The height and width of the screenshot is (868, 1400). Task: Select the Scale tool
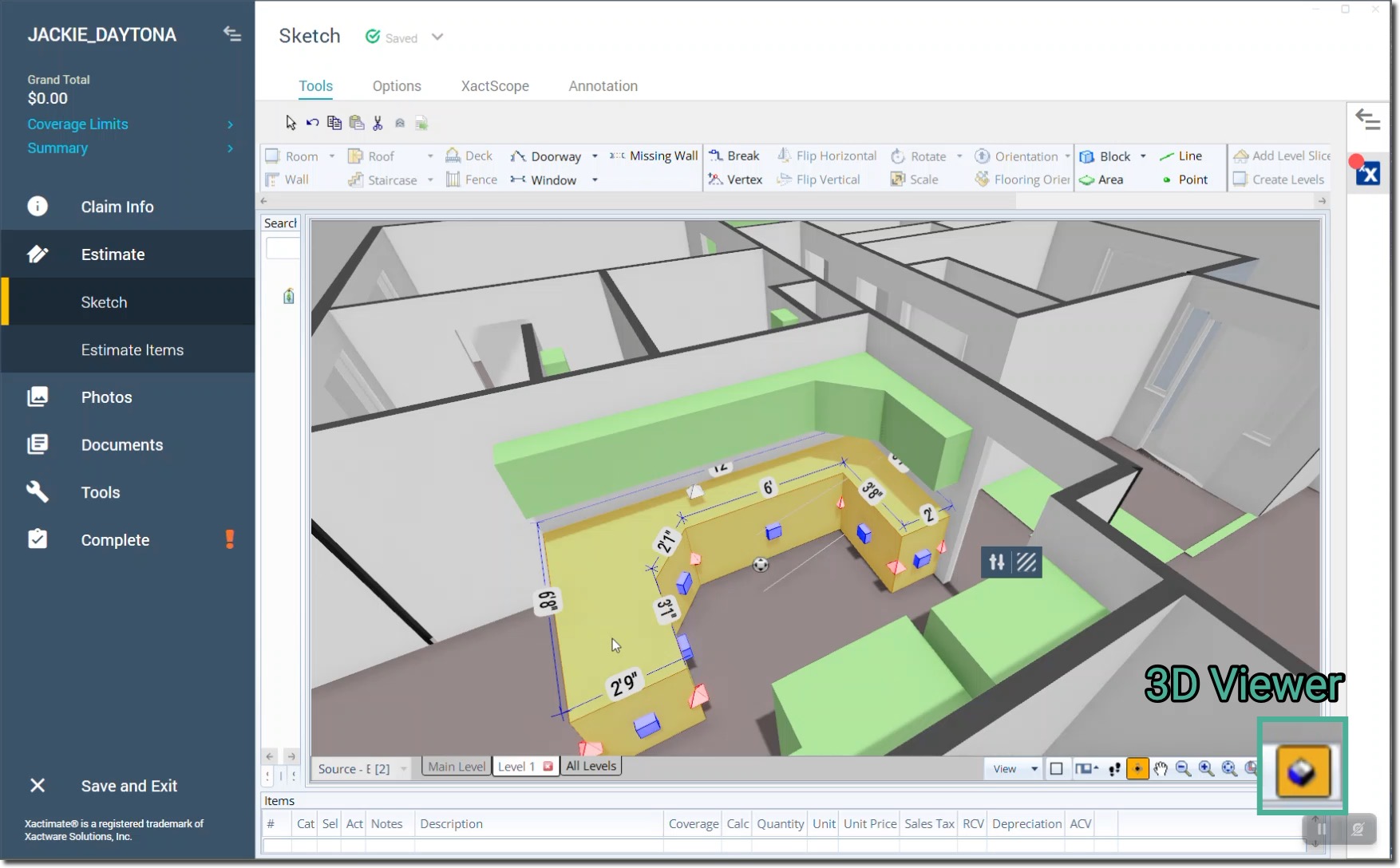click(x=915, y=180)
